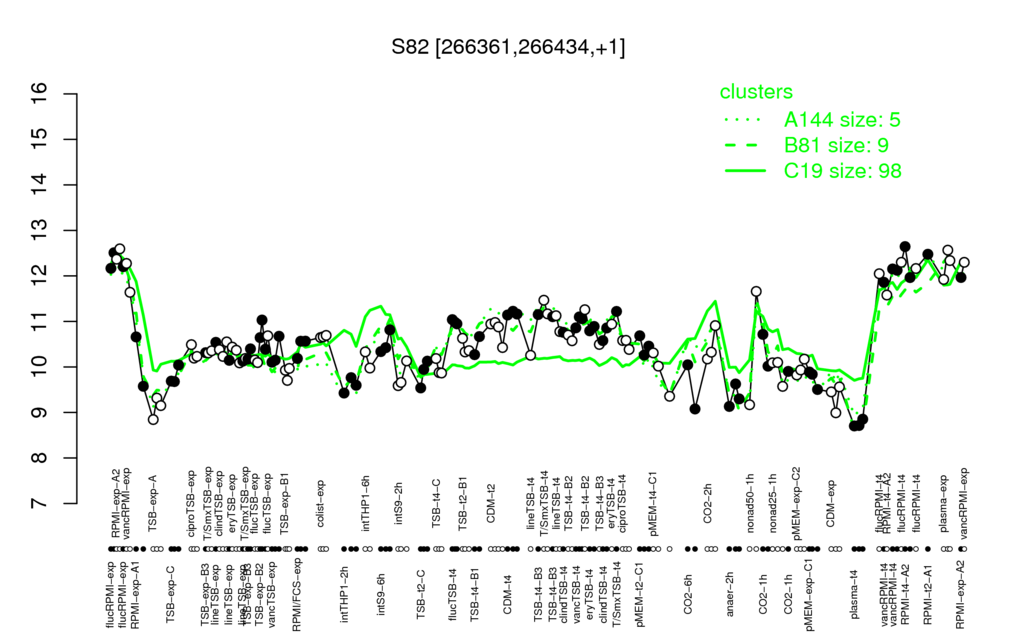Click the chart title "S82 [266361,266434,+1]"
Image resolution: width=1024 pixels, height=640 pixels.
click(508, 48)
